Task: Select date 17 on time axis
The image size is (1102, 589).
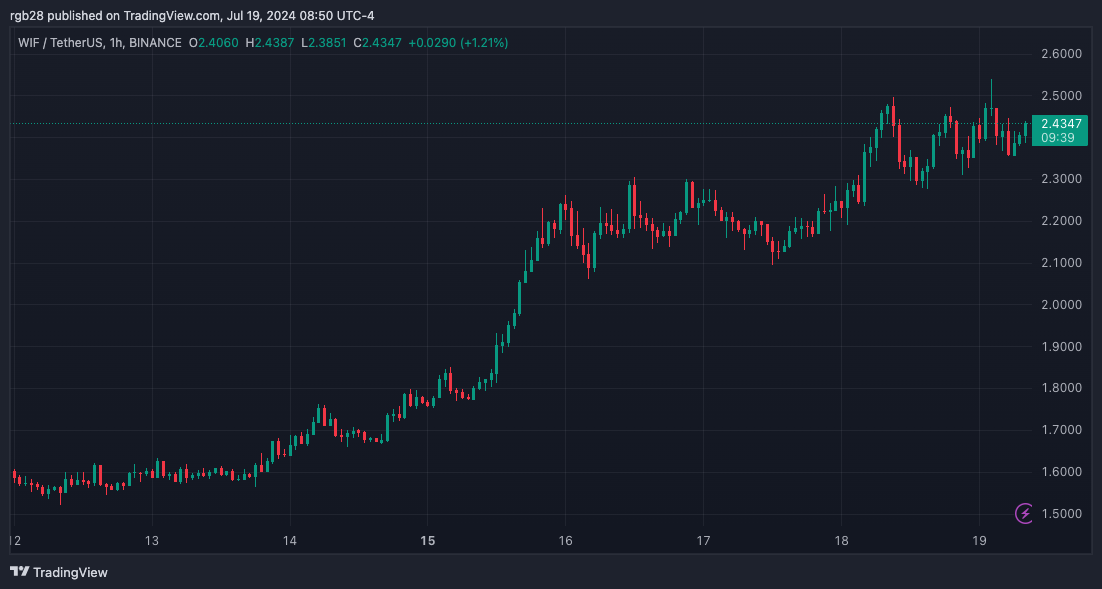Action: [703, 541]
